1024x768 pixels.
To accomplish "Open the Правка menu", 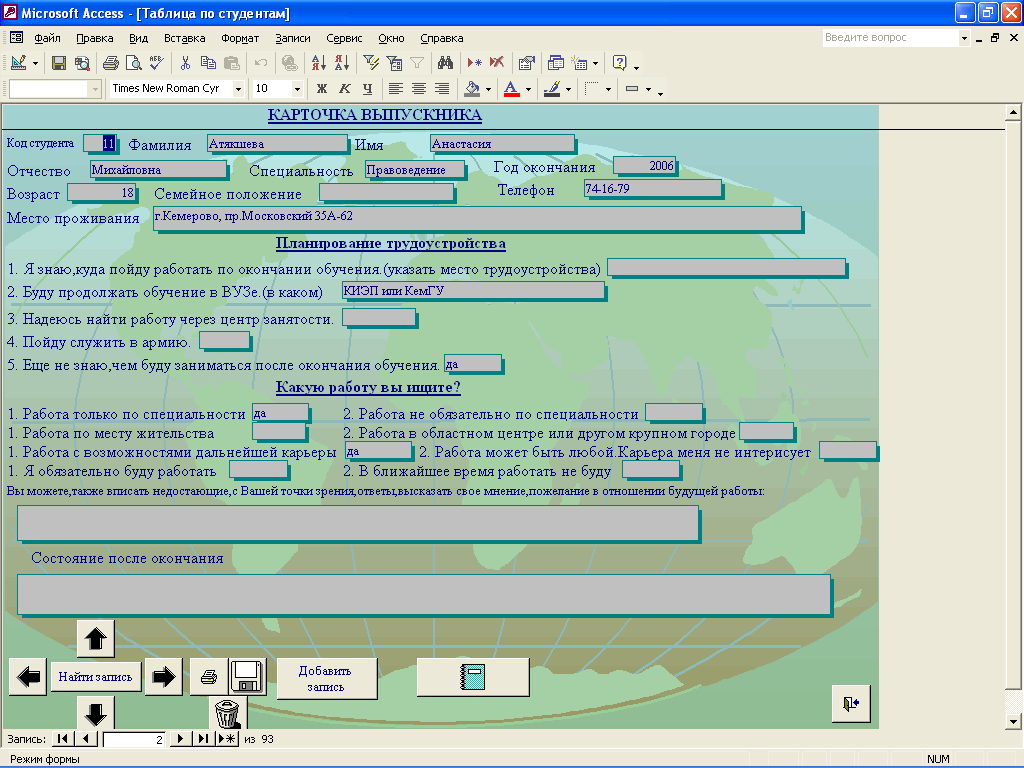I will click(95, 39).
